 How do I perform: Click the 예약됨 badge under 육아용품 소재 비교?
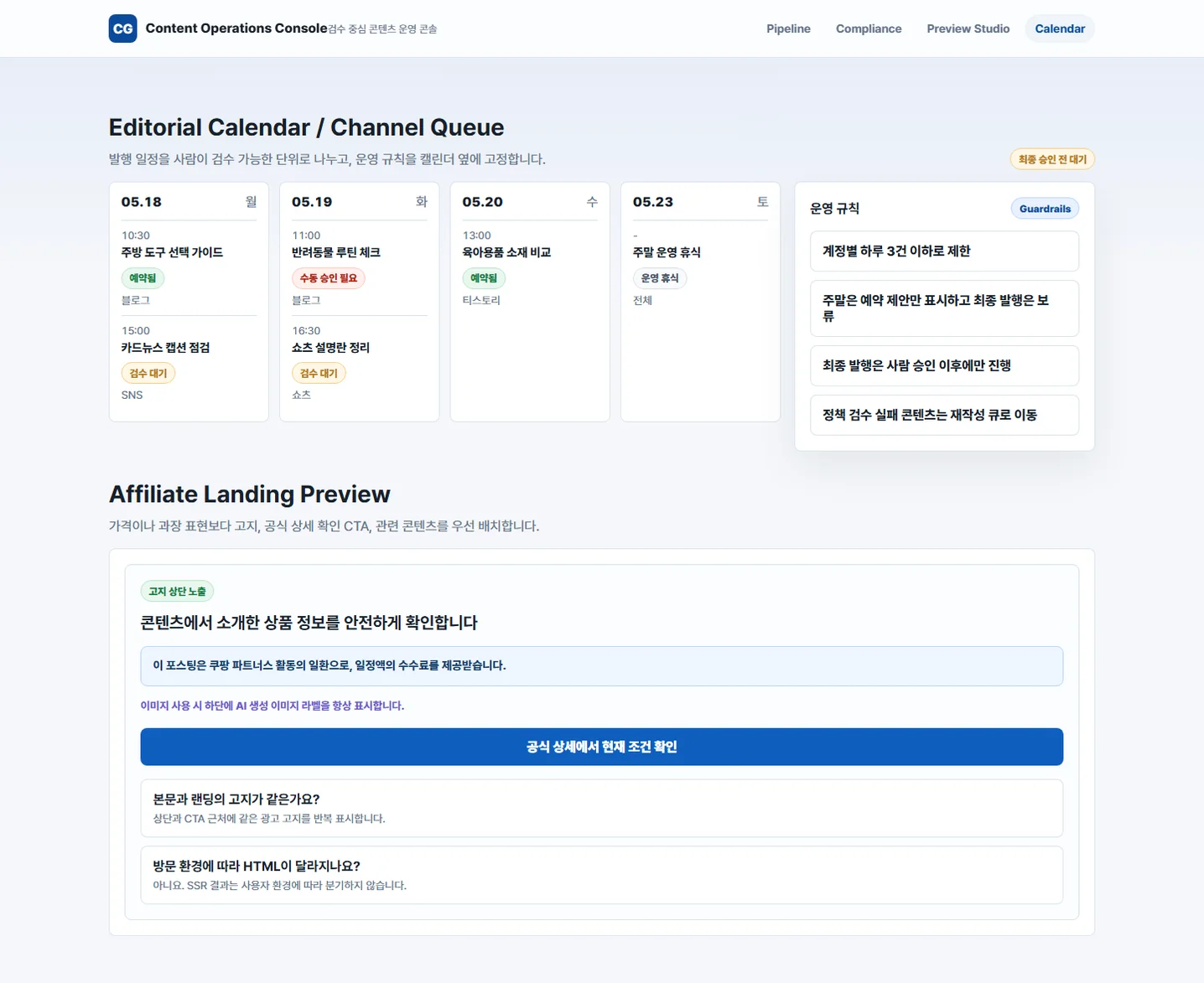pos(484,278)
